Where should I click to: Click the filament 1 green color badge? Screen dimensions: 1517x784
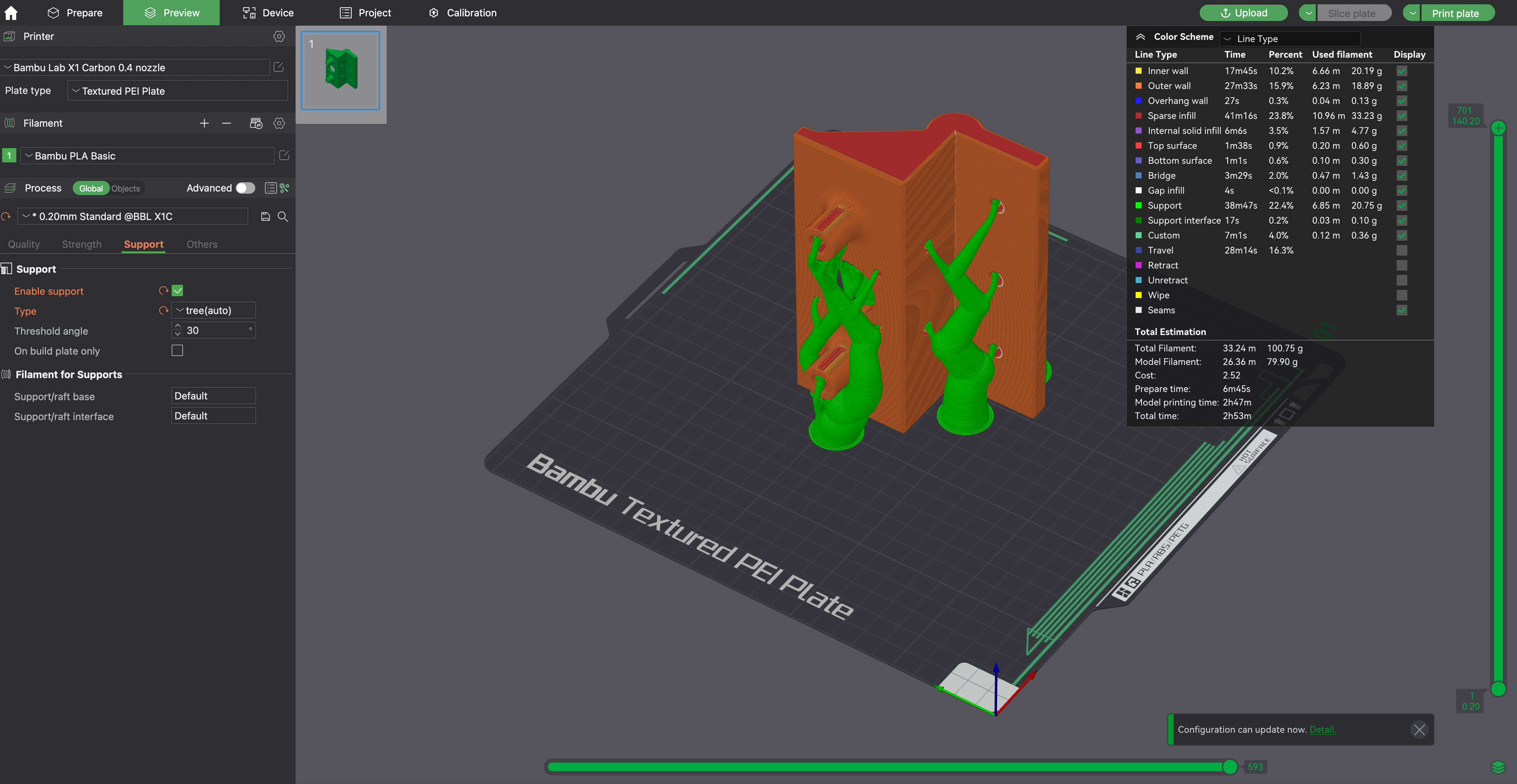[x=9, y=155]
